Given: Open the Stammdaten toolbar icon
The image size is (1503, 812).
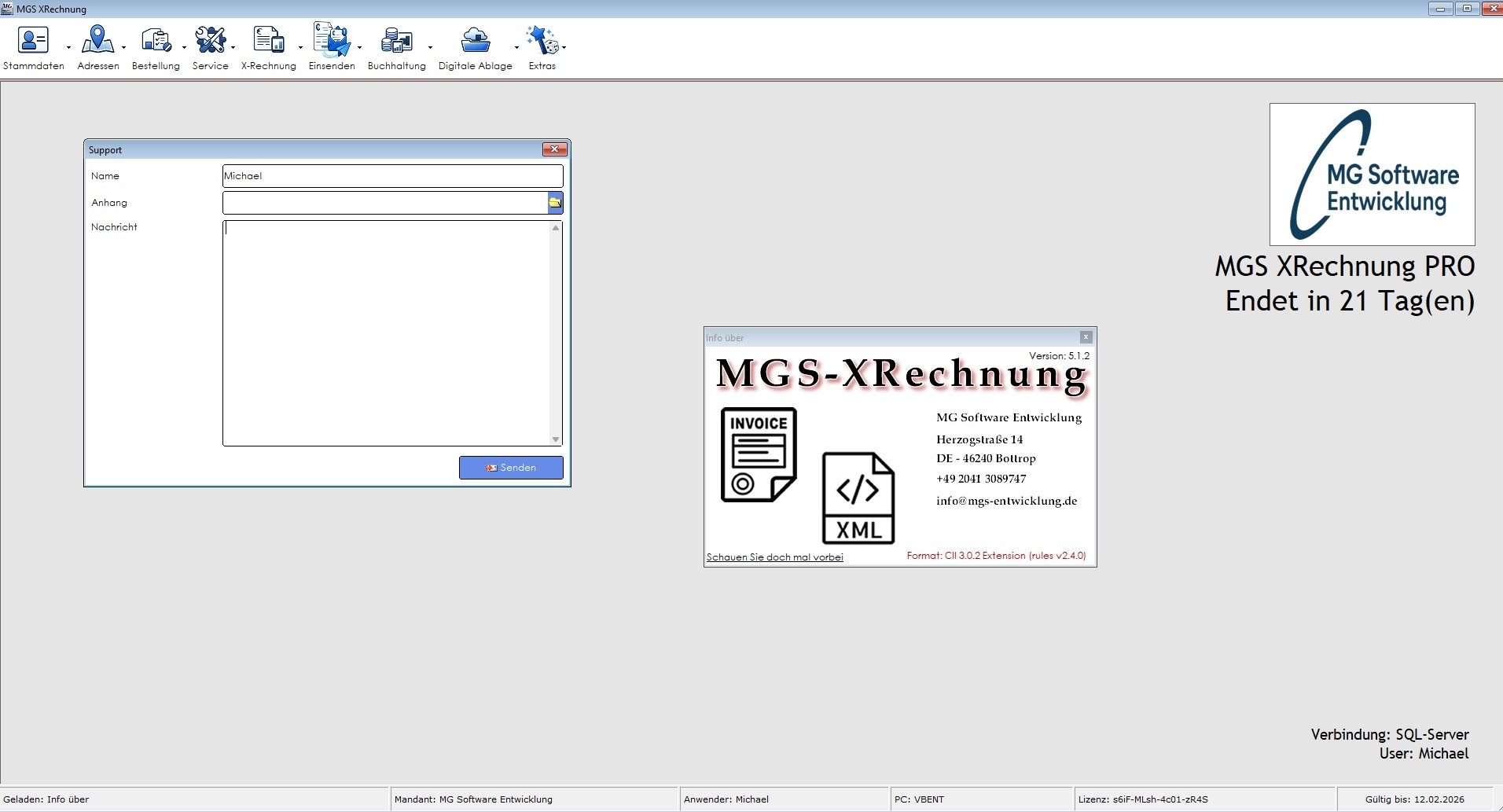Looking at the screenshot, I should point(33,39).
